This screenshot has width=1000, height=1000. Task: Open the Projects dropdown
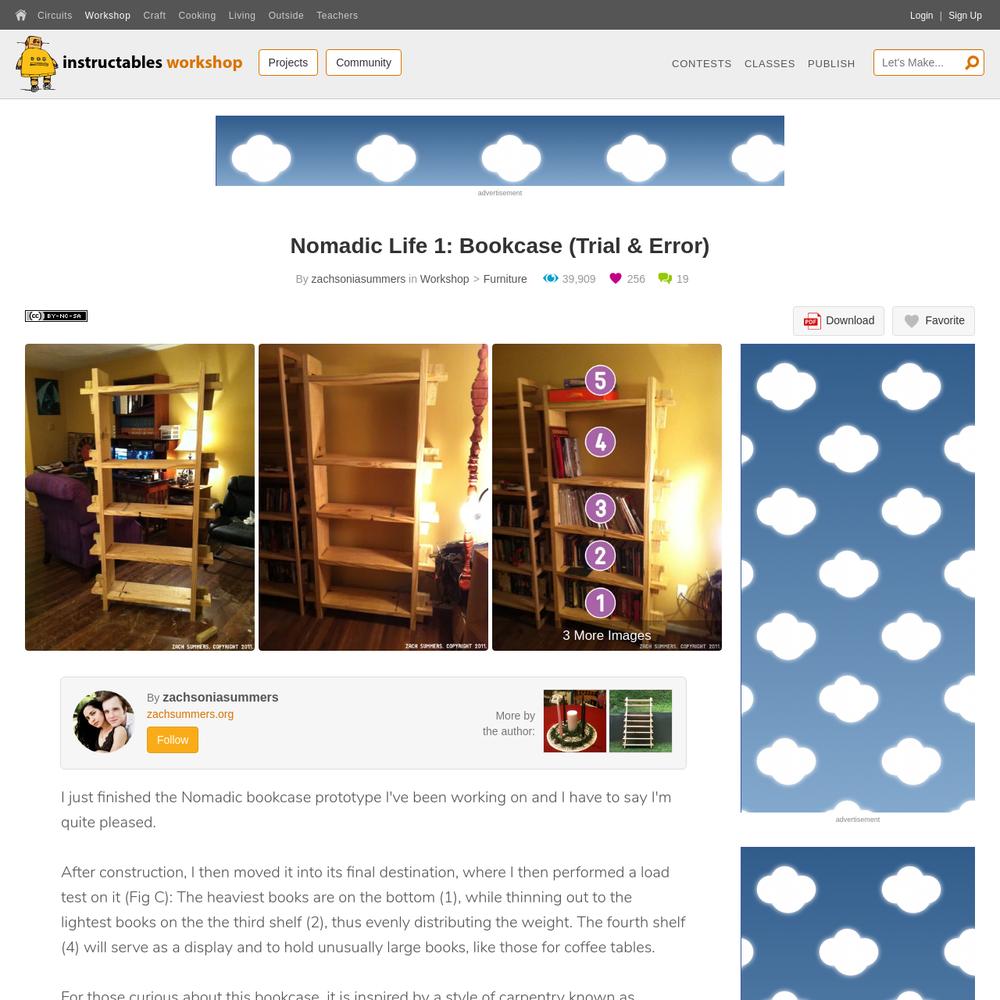coord(288,62)
